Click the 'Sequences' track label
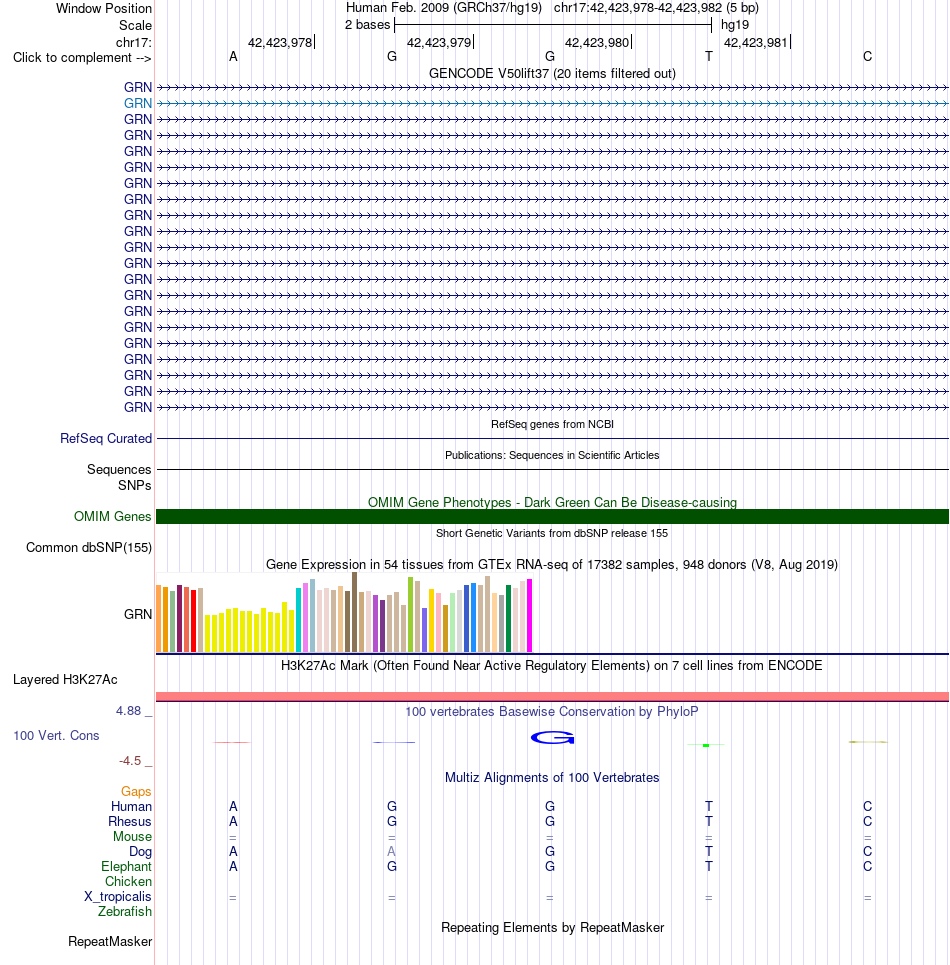This screenshot has width=950, height=965. click(x=119, y=470)
